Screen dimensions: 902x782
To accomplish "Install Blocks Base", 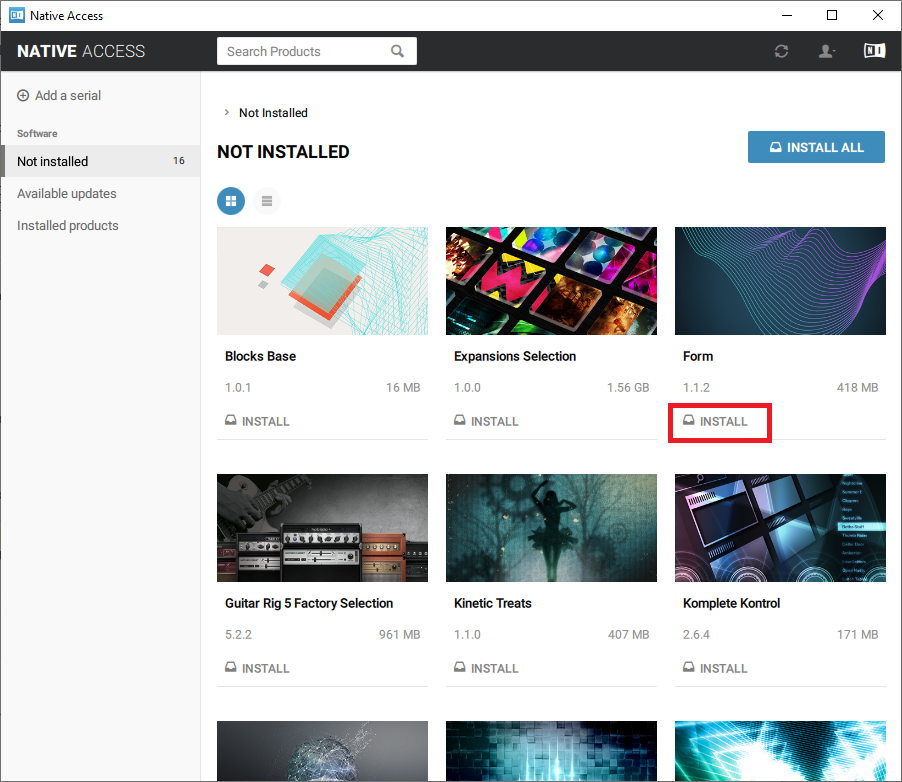I will pyautogui.click(x=257, y=421).
